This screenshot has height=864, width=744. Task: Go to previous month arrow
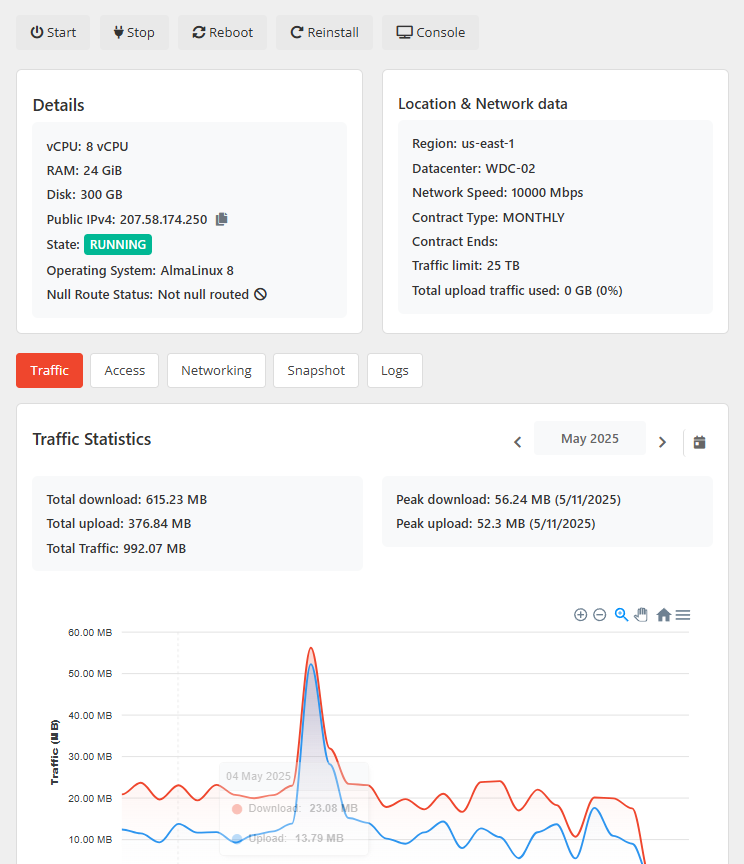pyautogui.click(x=517, y=442)
